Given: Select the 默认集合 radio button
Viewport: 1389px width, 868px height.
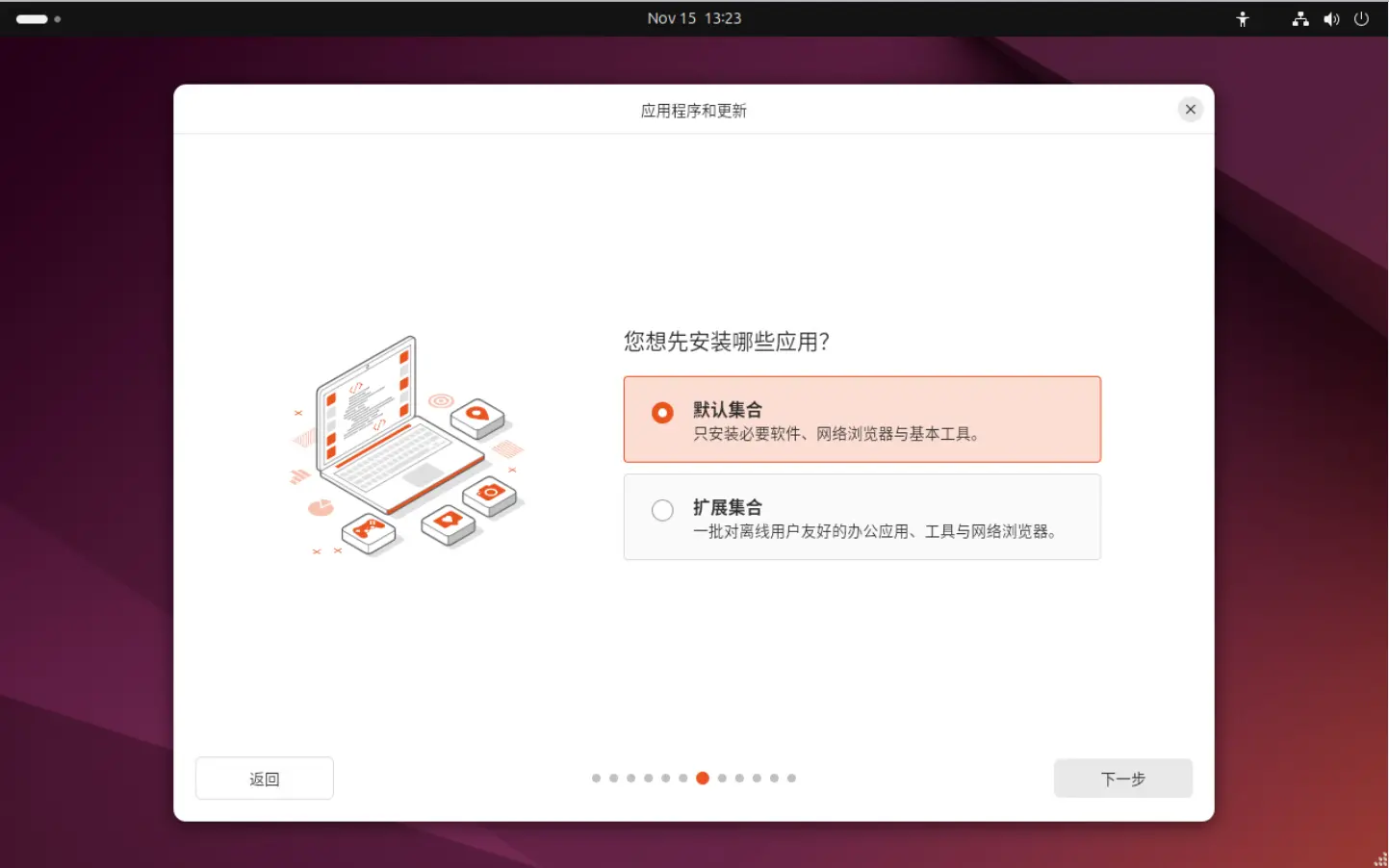Looking at the screenshot, I should [662, 413].
